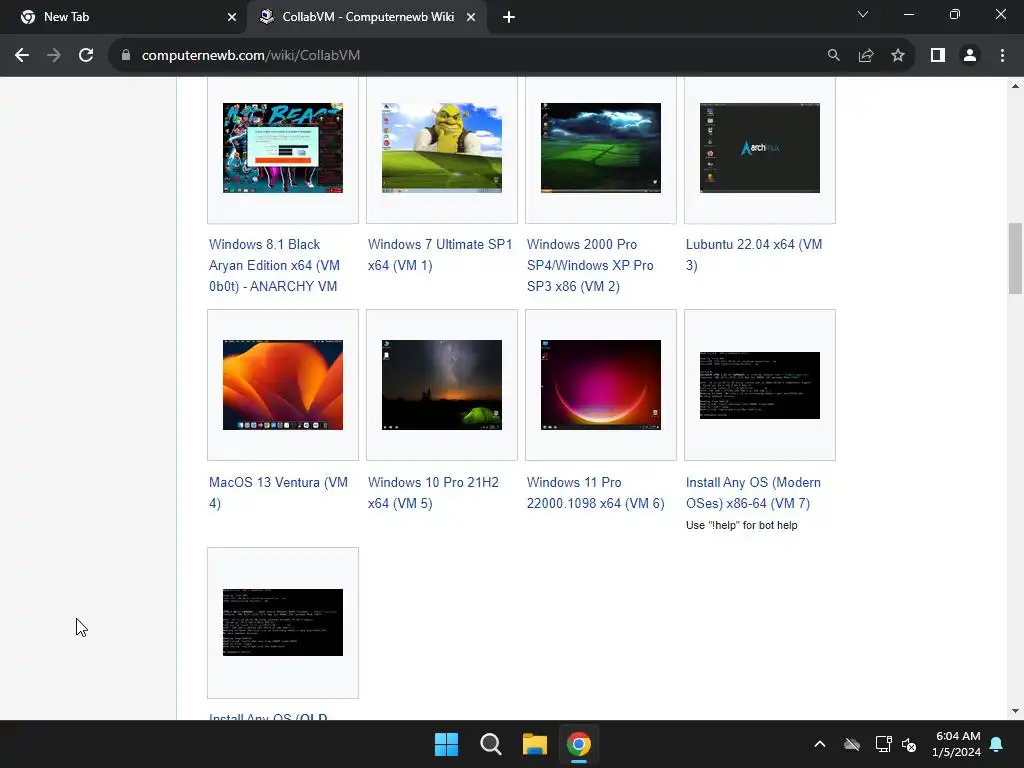
Task: Open network status tray icon
Action: pos(883,744)
